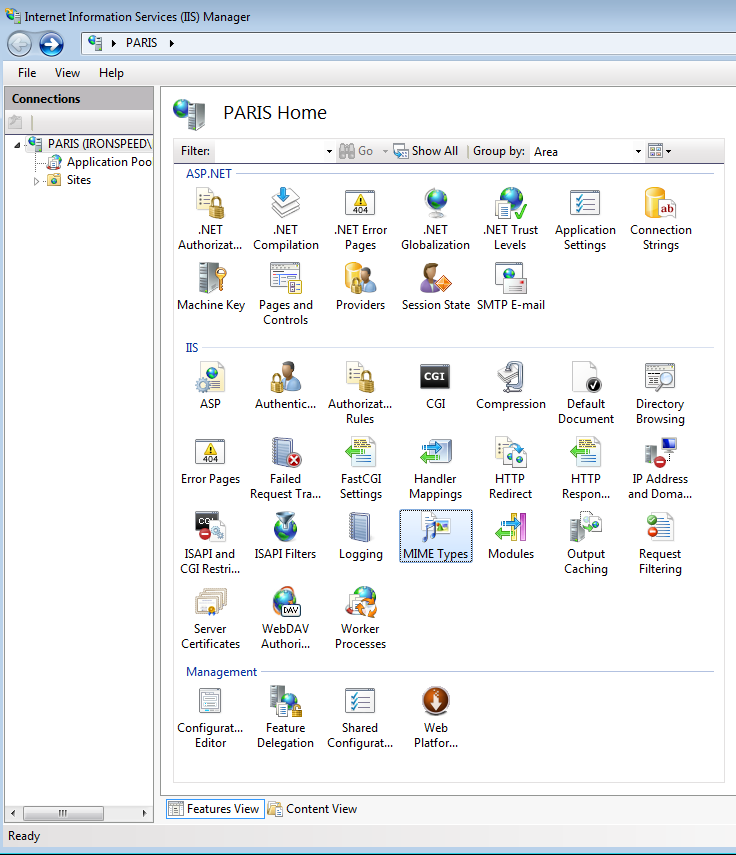
Task: Open SMTP E-mail feature
Action: point(511,286)
